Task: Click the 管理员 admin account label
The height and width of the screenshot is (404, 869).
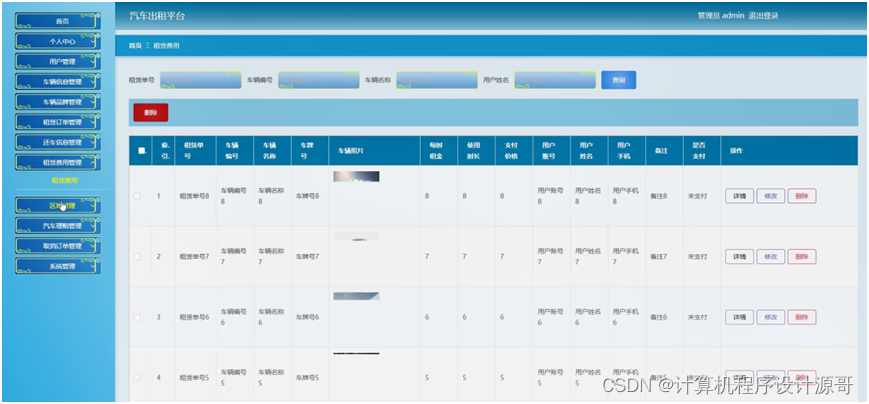Action: [x=720, y=16]
